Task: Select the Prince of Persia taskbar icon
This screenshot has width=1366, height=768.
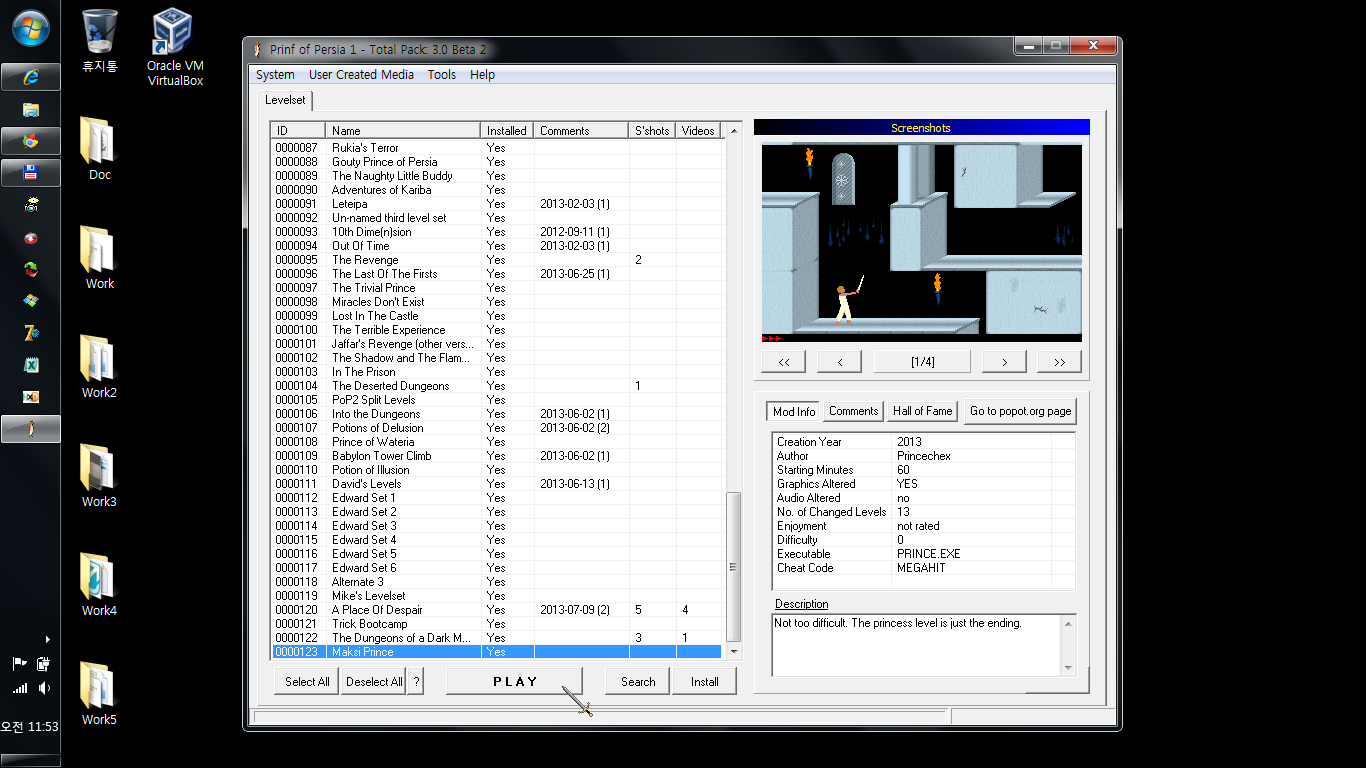Action: 30,429
